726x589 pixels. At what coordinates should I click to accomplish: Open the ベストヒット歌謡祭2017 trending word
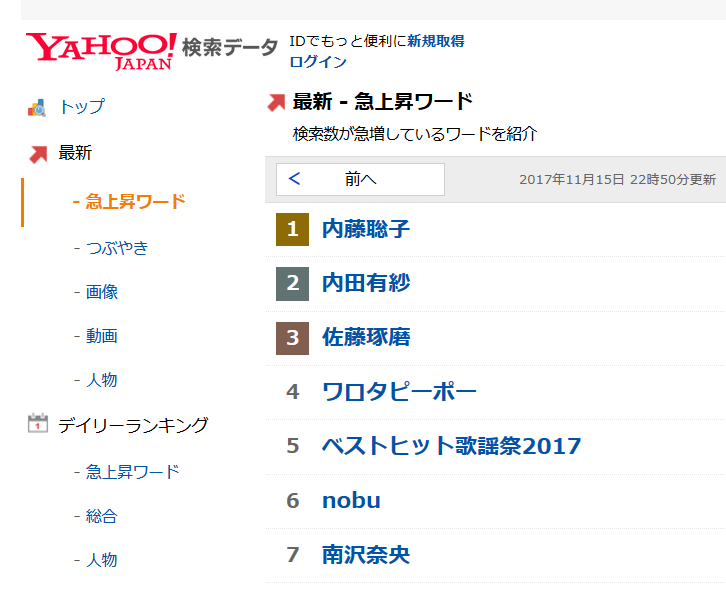(451, 446)
